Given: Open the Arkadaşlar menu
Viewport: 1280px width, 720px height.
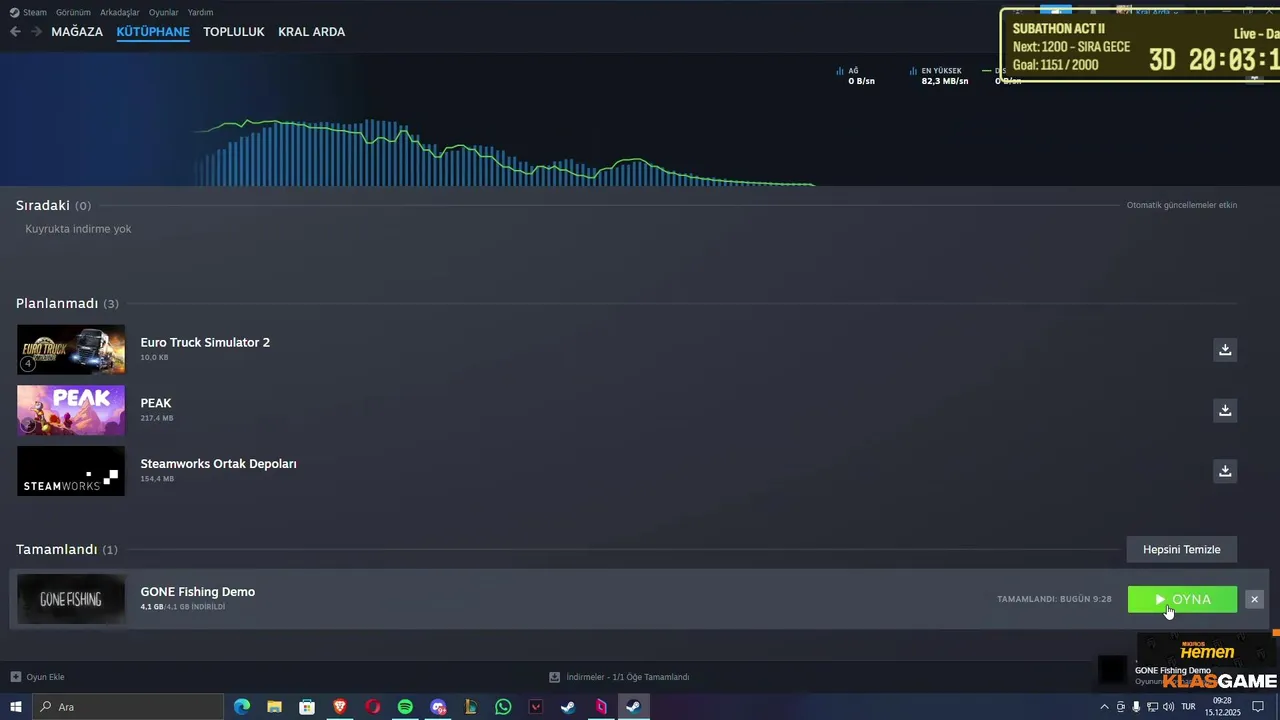Looking at the screenshot, I should tap(120, 12).
